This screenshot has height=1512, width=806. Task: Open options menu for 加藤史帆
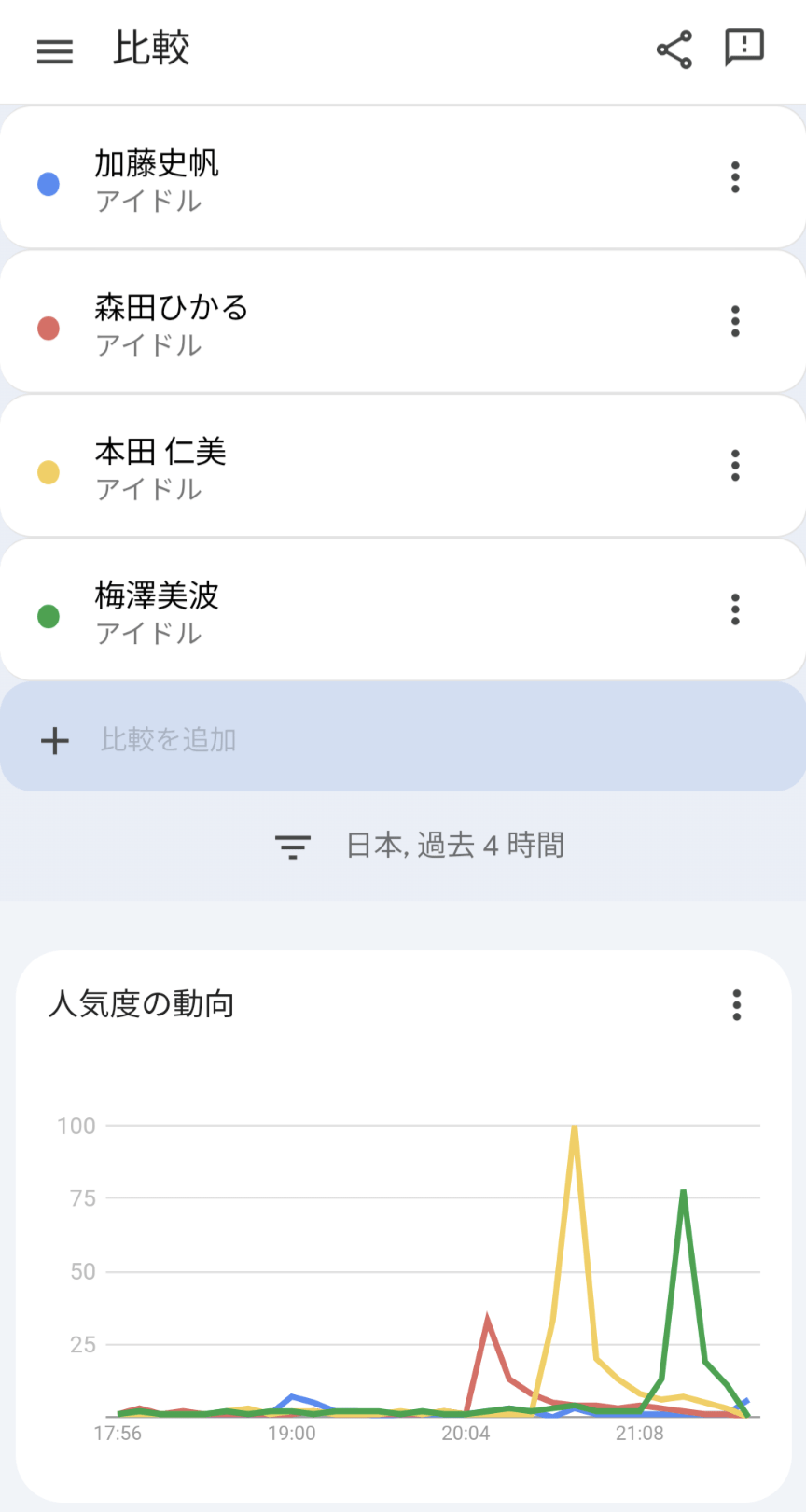735,177
